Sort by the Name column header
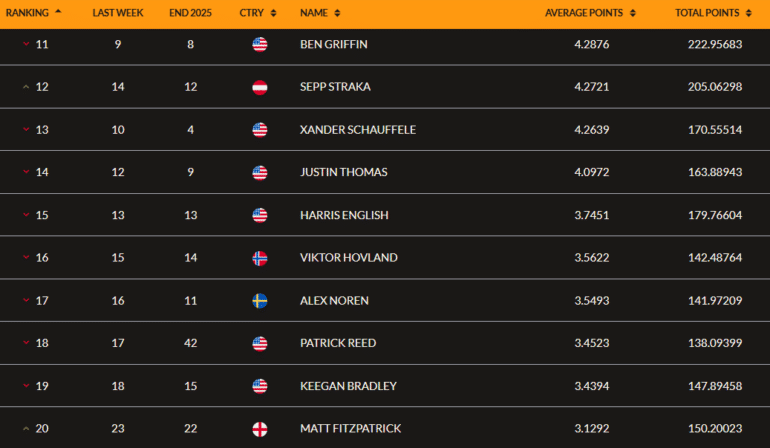 coord(320,13)
